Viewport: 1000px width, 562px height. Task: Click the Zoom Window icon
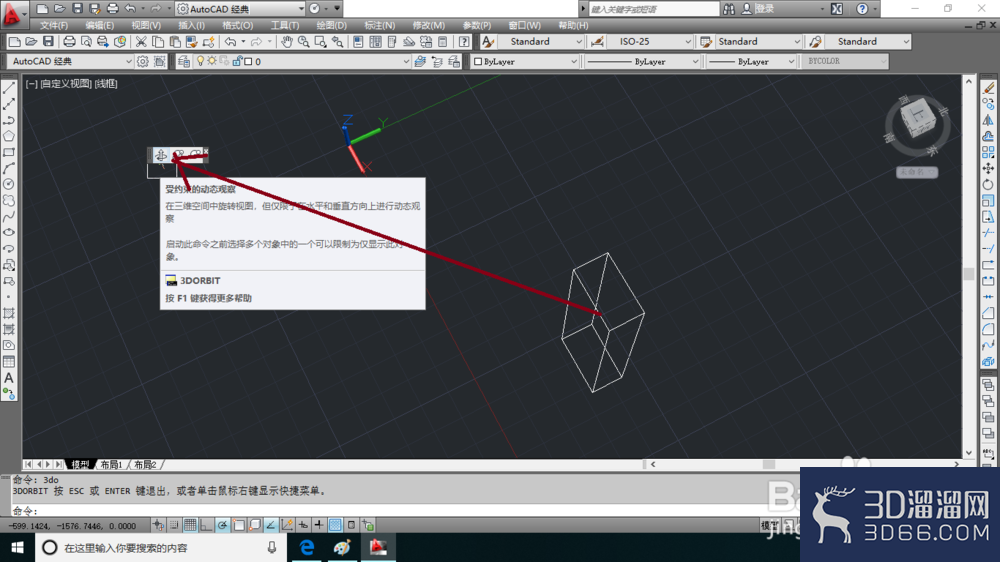click(x=320, y=41)
